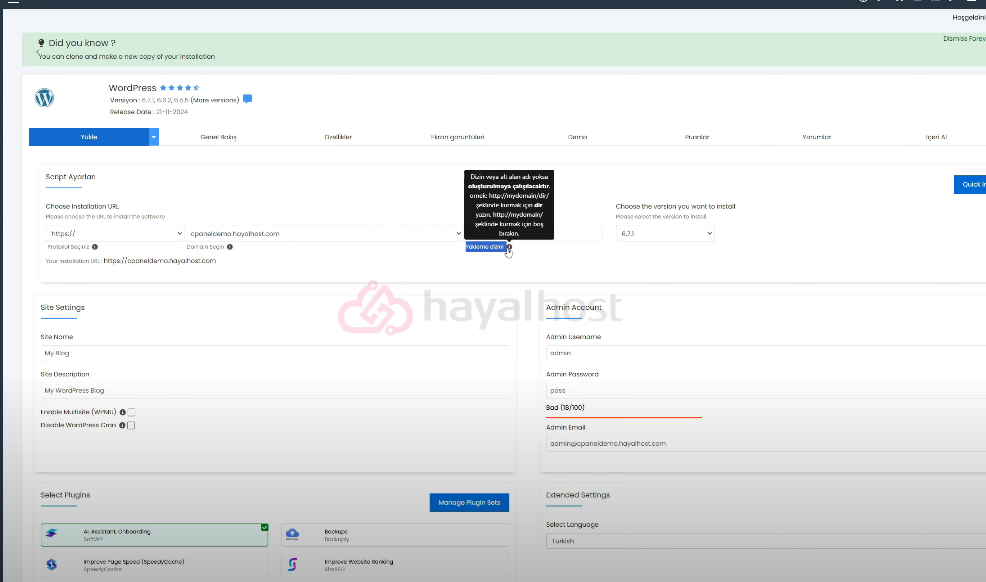
Task: Open the Ekran görüntüleri tab
Action: coord(457,137)
